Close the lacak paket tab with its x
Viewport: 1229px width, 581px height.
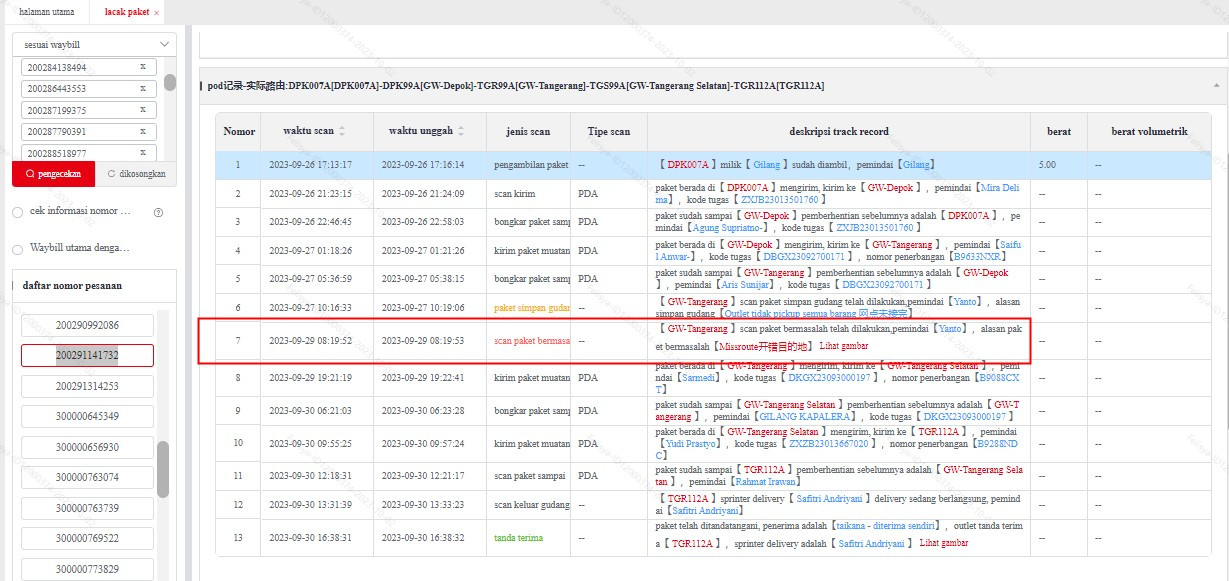tap(156, 12)
